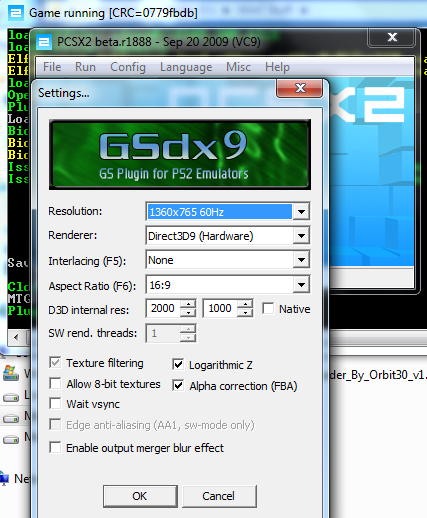Decrease D3D internal height with down arrow
The image size is (427, 518).
point(245,313)
